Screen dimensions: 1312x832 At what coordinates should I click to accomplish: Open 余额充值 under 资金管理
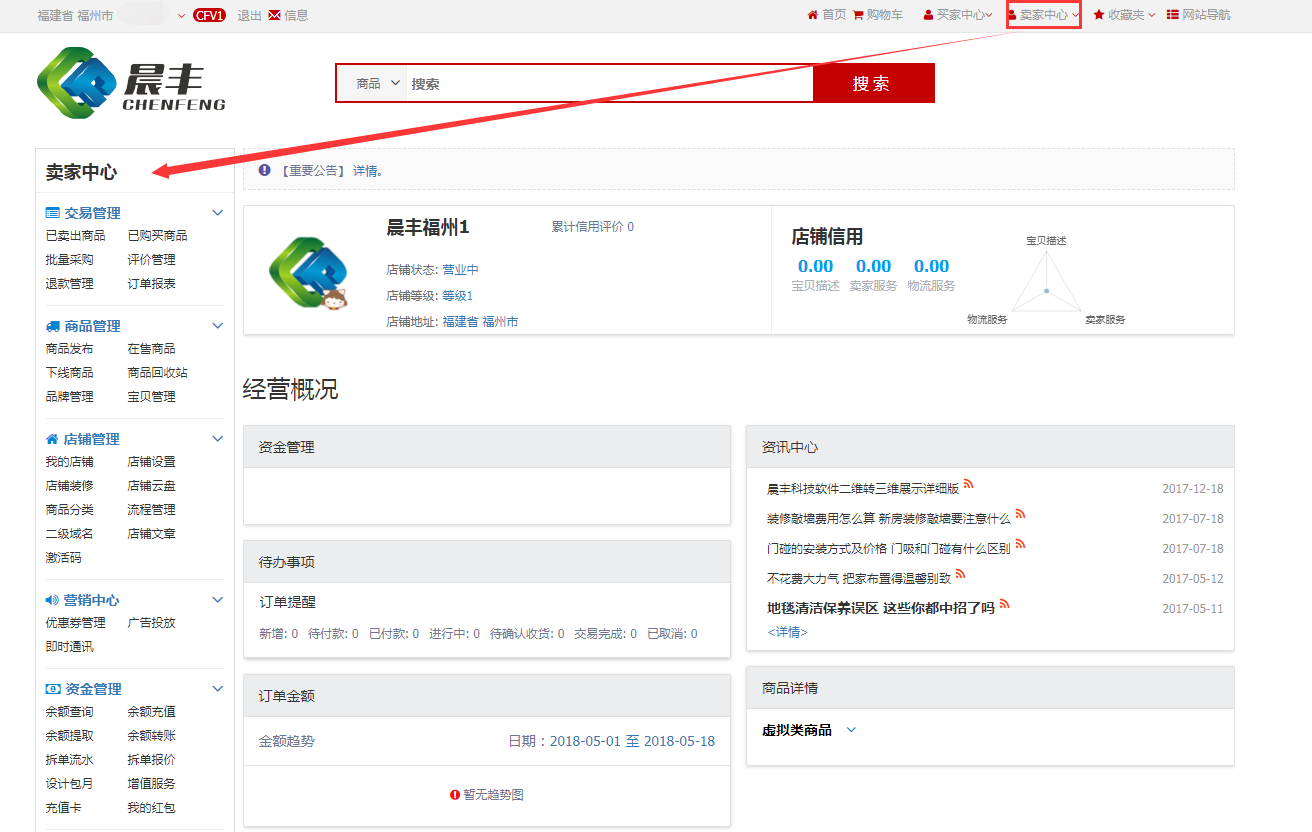(152, 712)
